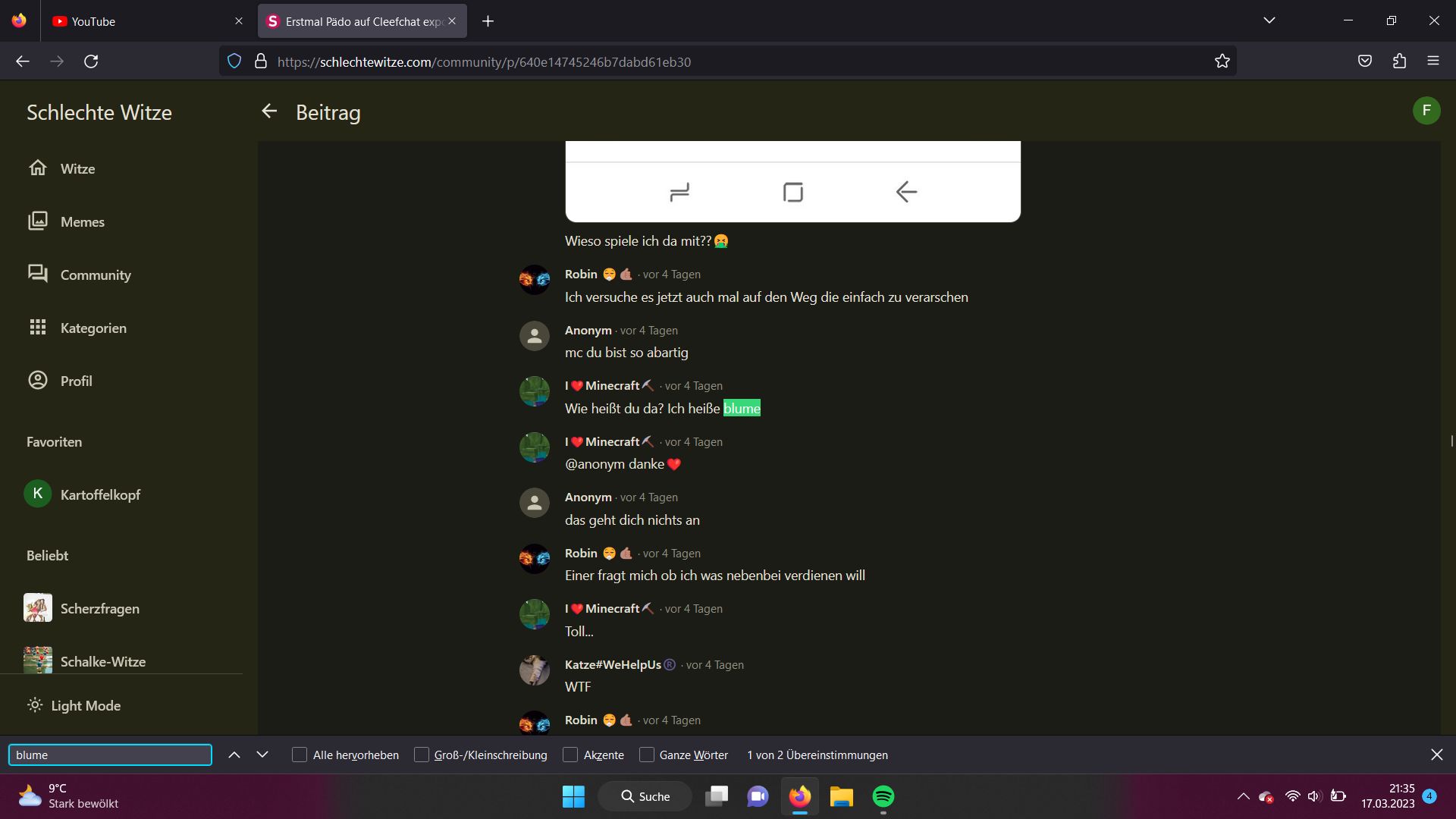Toggle Light Mode in the sidebar
This screenshot has width=1456, height=819.
pyautogui.click(x=74, y=705)
